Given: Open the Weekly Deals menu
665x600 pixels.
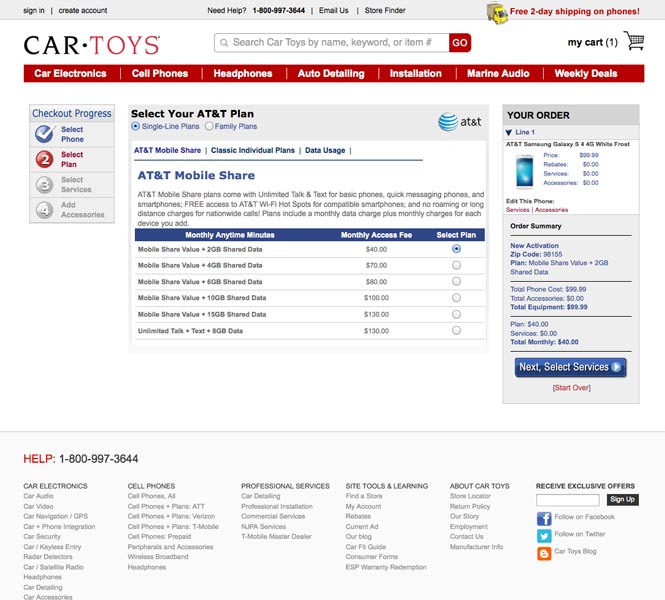Looking at the screenshot, I should 586,73.
